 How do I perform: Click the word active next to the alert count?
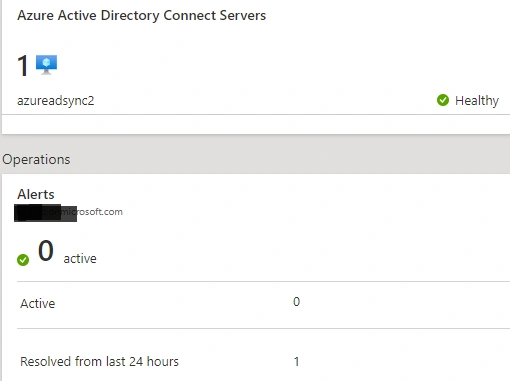coord(80,259)
